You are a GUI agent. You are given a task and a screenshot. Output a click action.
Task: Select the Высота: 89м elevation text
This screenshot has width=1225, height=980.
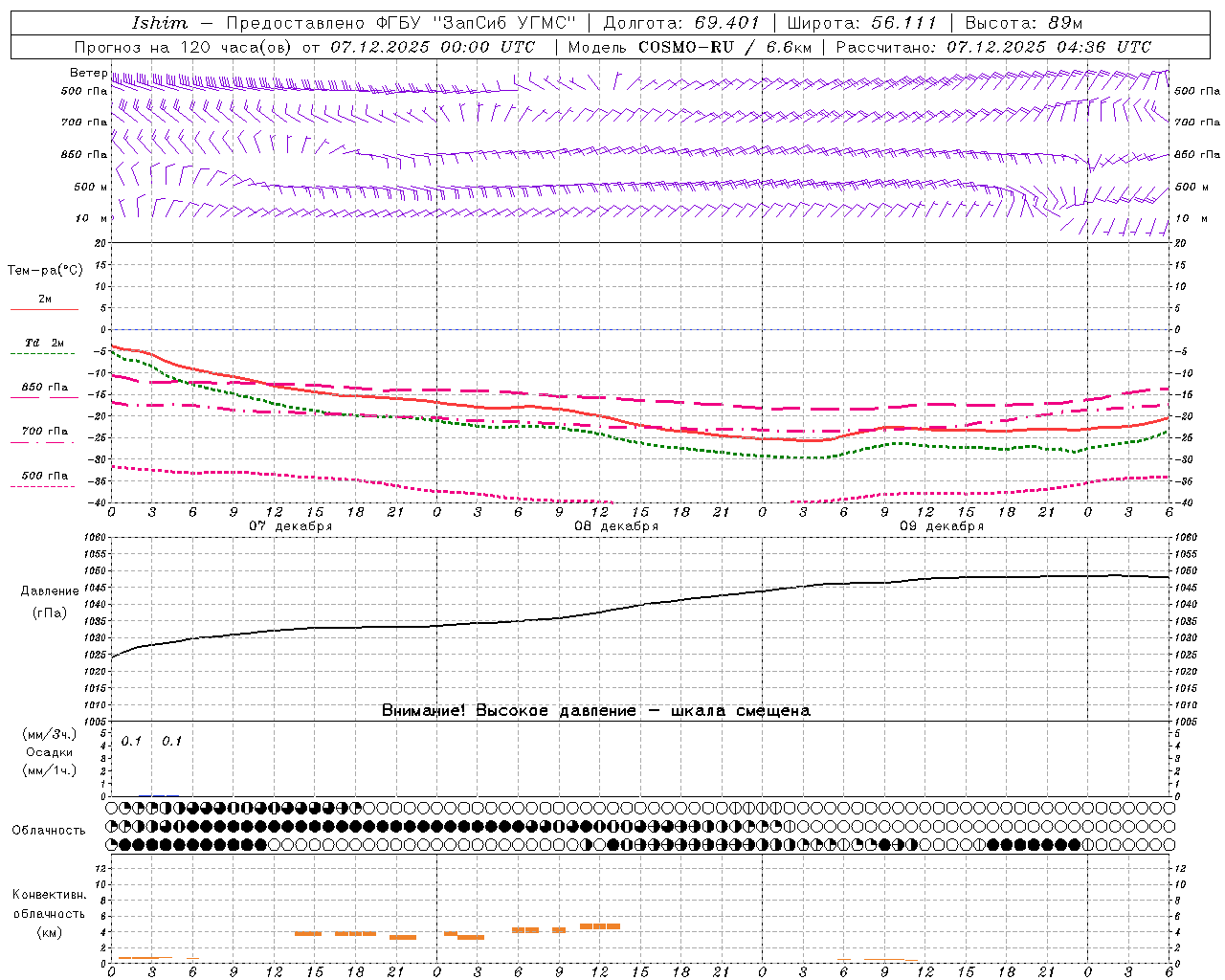(x=1024, y=23)
